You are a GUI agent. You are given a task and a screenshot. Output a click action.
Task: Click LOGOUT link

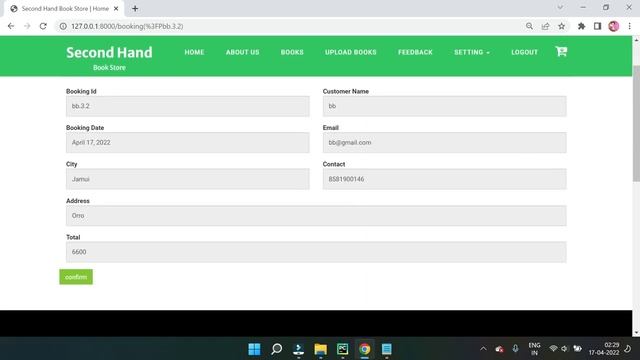point(524,52)
